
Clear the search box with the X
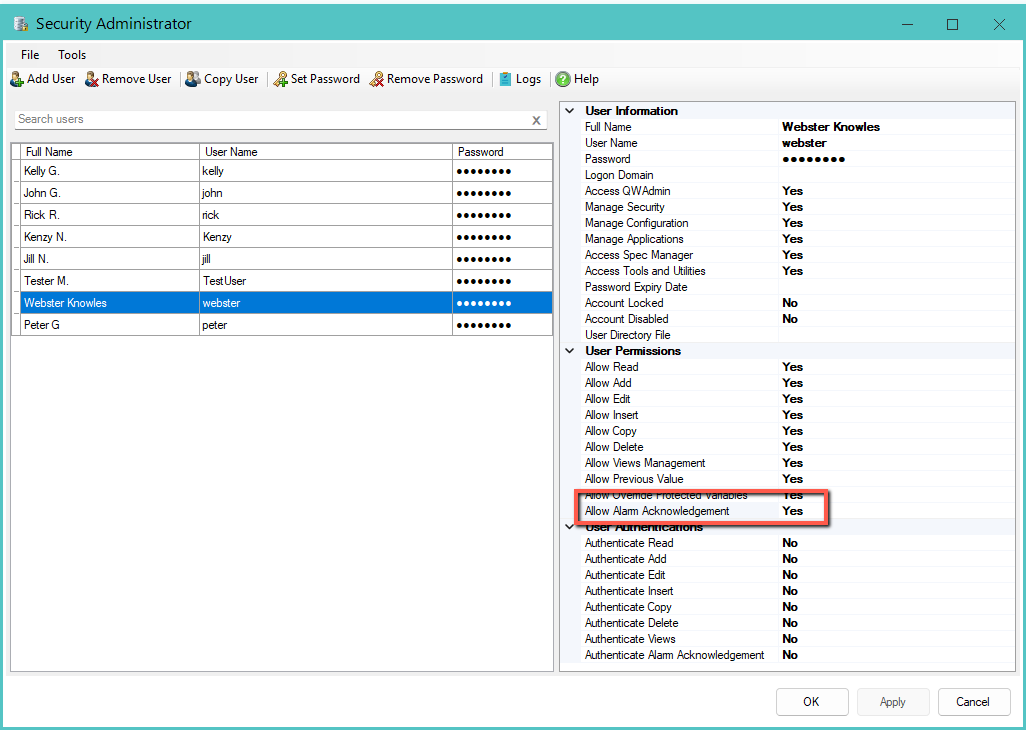[536, 120]
